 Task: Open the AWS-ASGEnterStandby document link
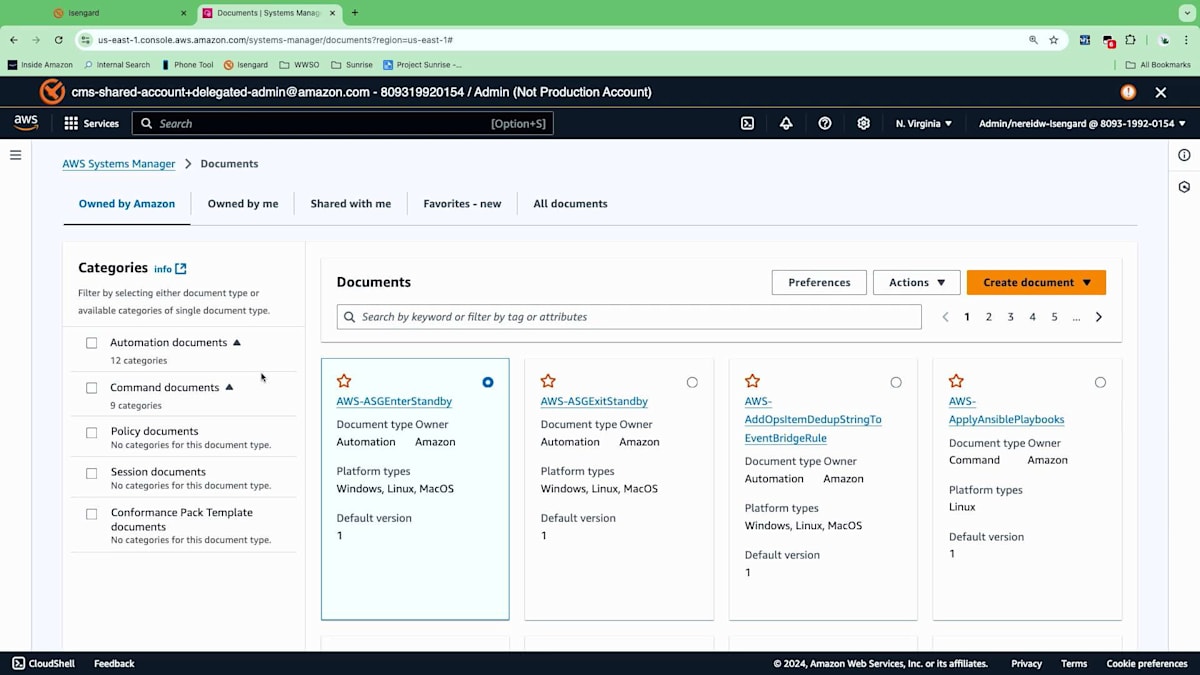click(394, 401)
